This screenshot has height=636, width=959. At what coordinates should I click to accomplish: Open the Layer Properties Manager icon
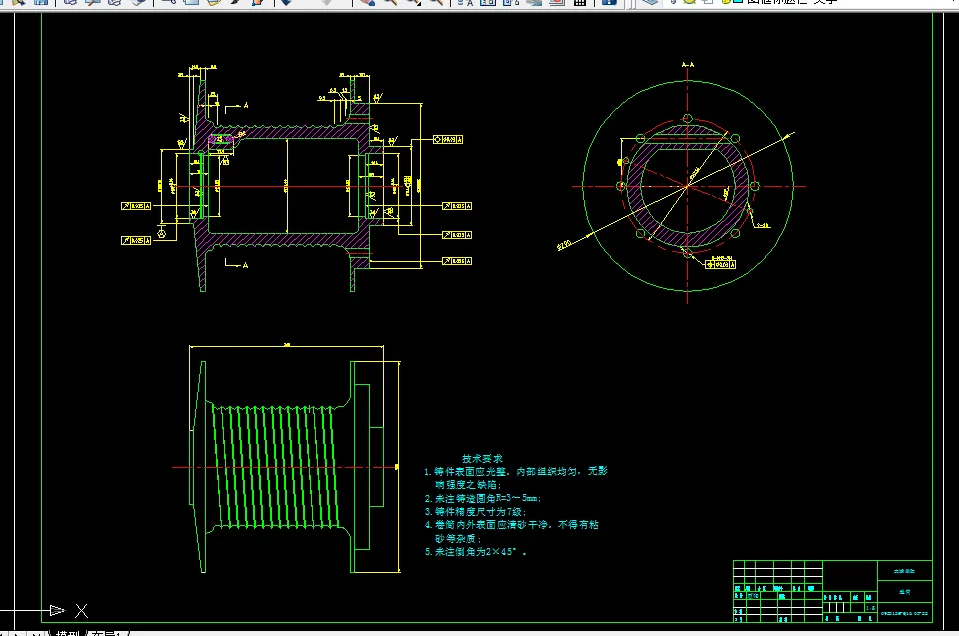651,2
